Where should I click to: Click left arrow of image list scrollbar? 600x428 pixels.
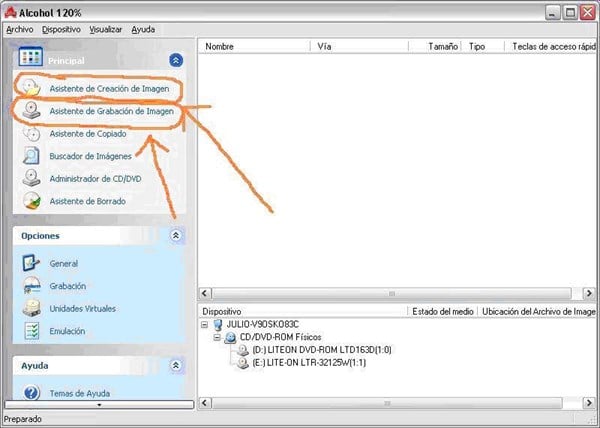[x=204, y=293]
